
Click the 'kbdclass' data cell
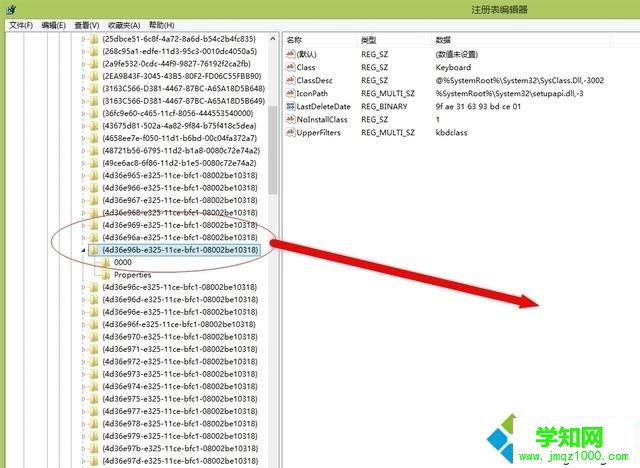tap(451, 133)
